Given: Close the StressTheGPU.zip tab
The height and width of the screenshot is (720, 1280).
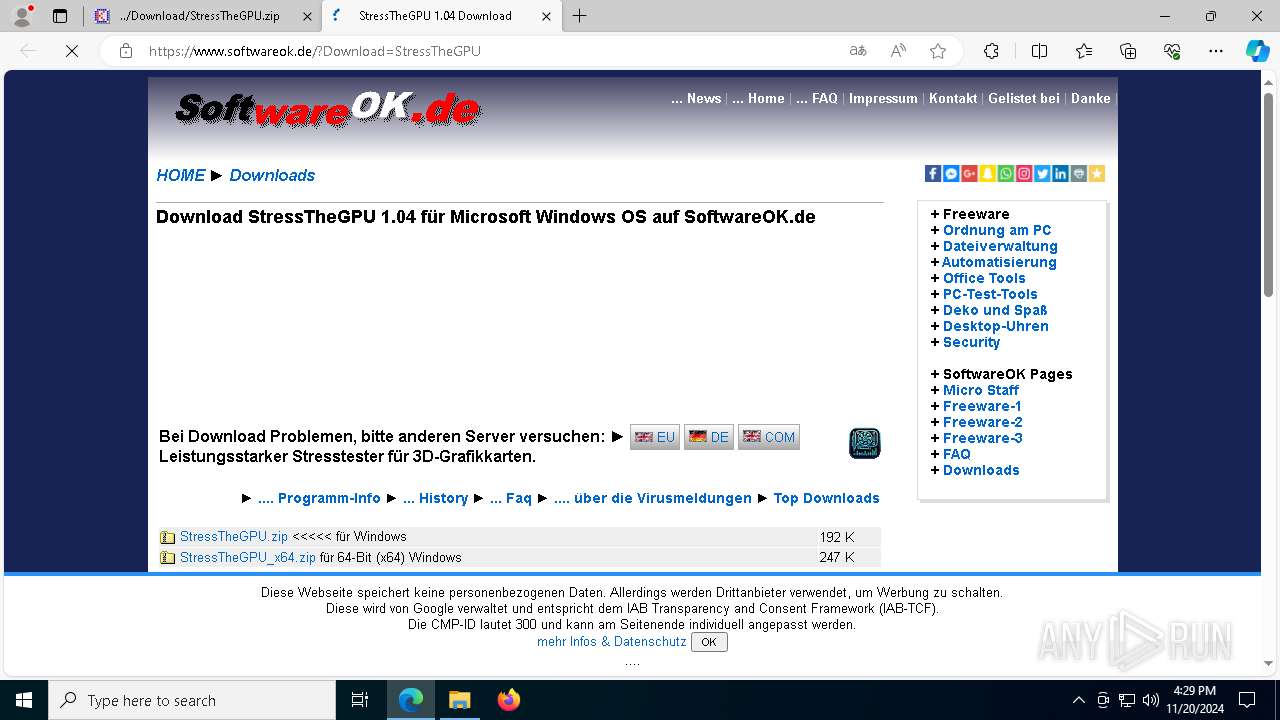Looking at the screenshot, I should [306, 16].
